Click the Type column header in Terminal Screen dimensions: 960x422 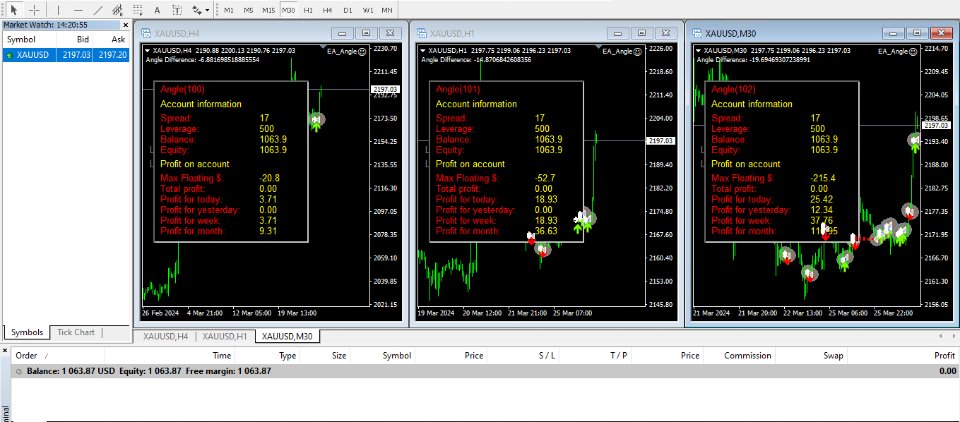point(288,355)
